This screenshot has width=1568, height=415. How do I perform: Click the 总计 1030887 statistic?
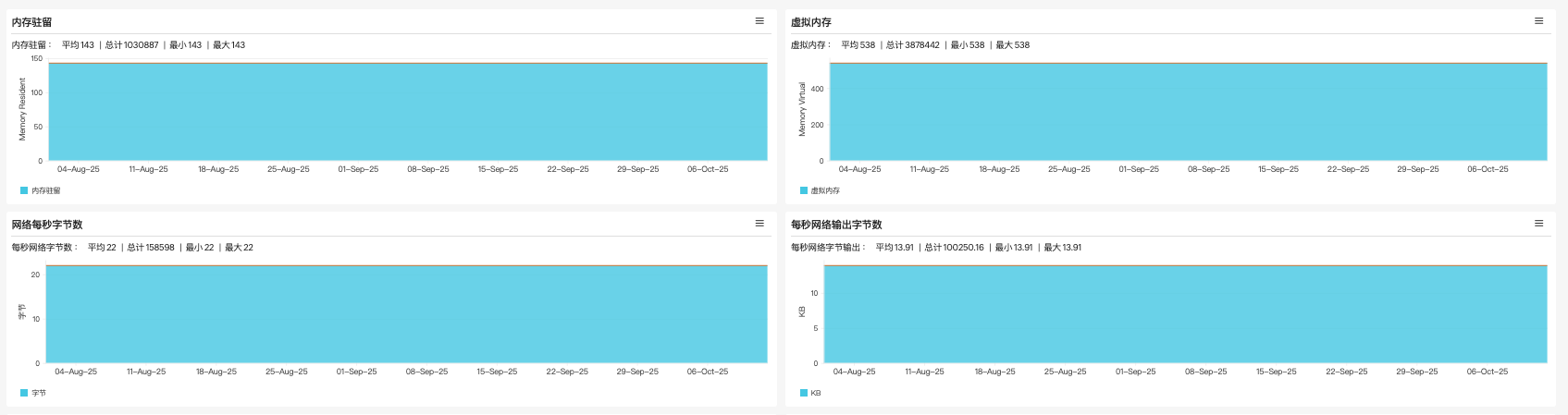pyautogui.click(x=131, y=44)
